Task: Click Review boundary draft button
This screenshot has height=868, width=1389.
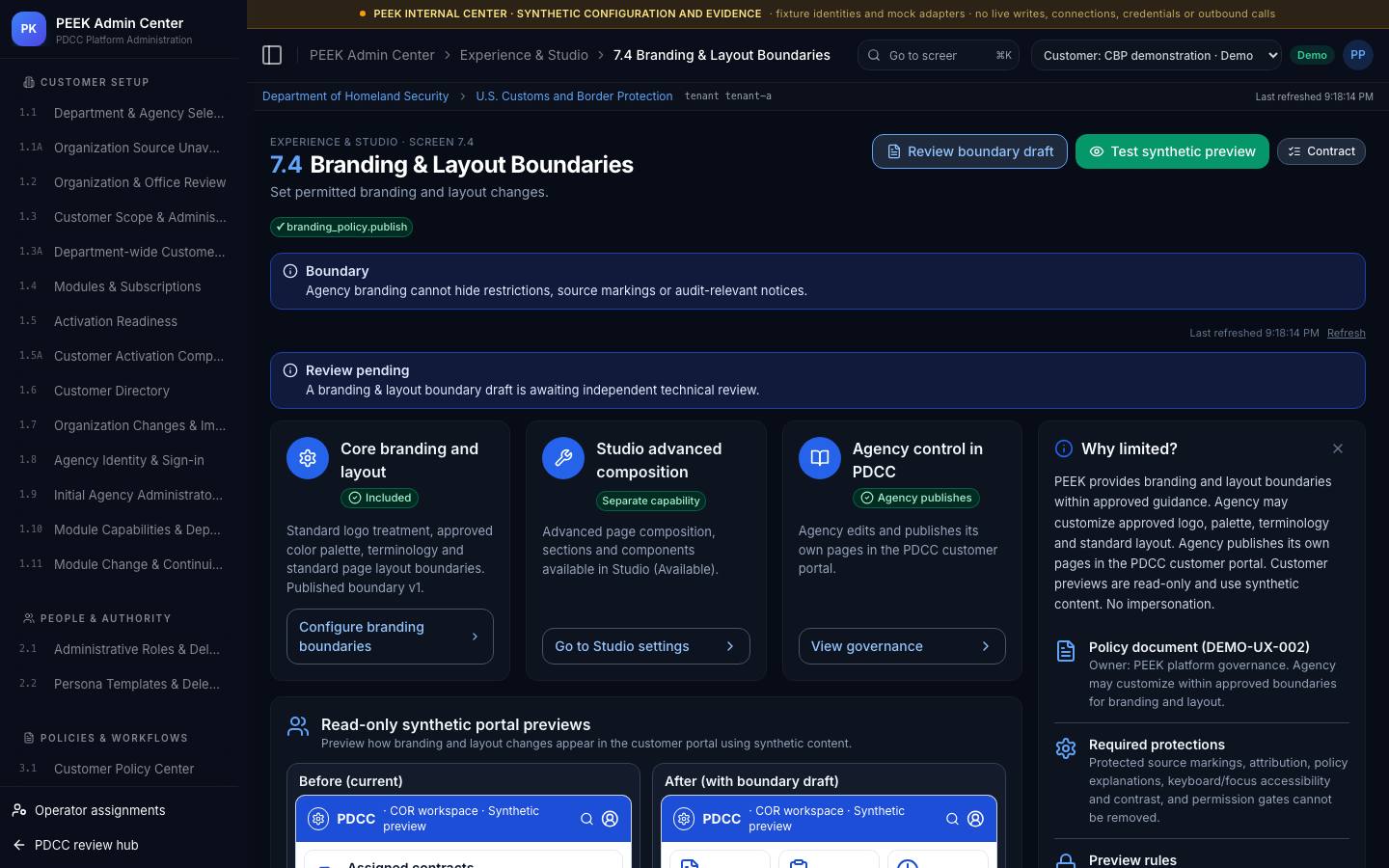Action: 969,151
